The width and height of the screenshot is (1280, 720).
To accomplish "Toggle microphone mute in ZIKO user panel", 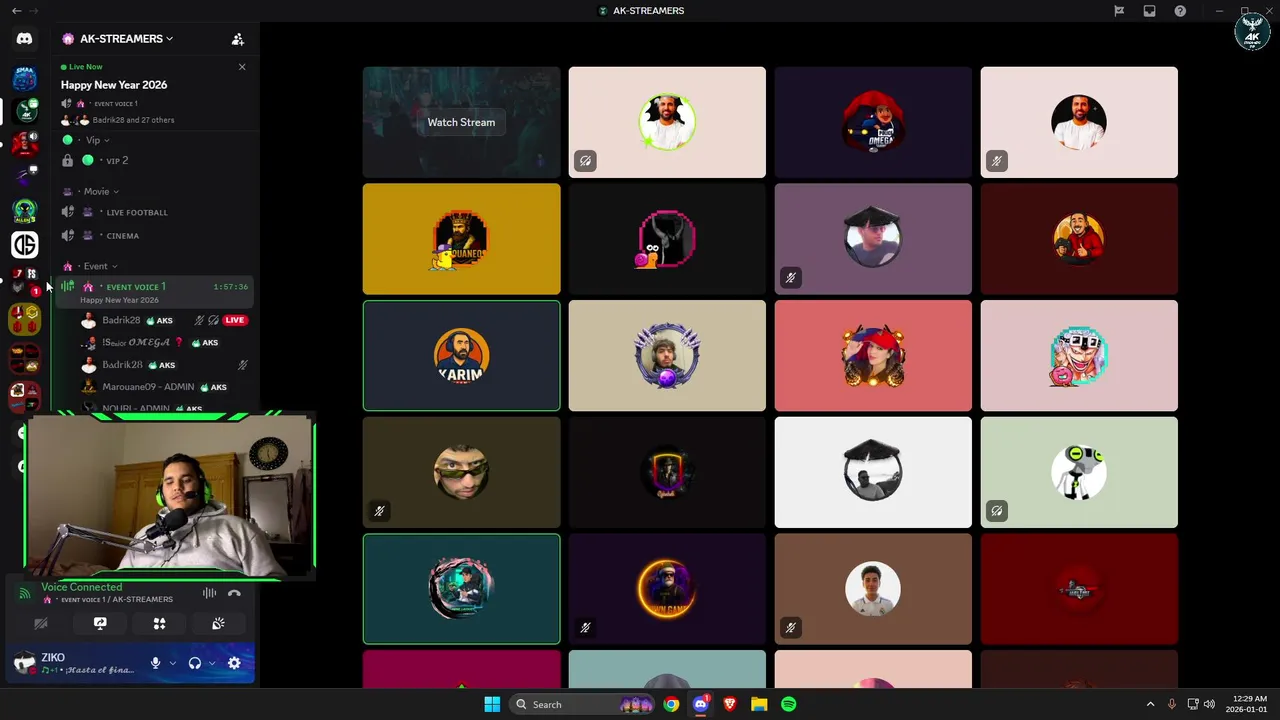I will [x=155, y=663].
